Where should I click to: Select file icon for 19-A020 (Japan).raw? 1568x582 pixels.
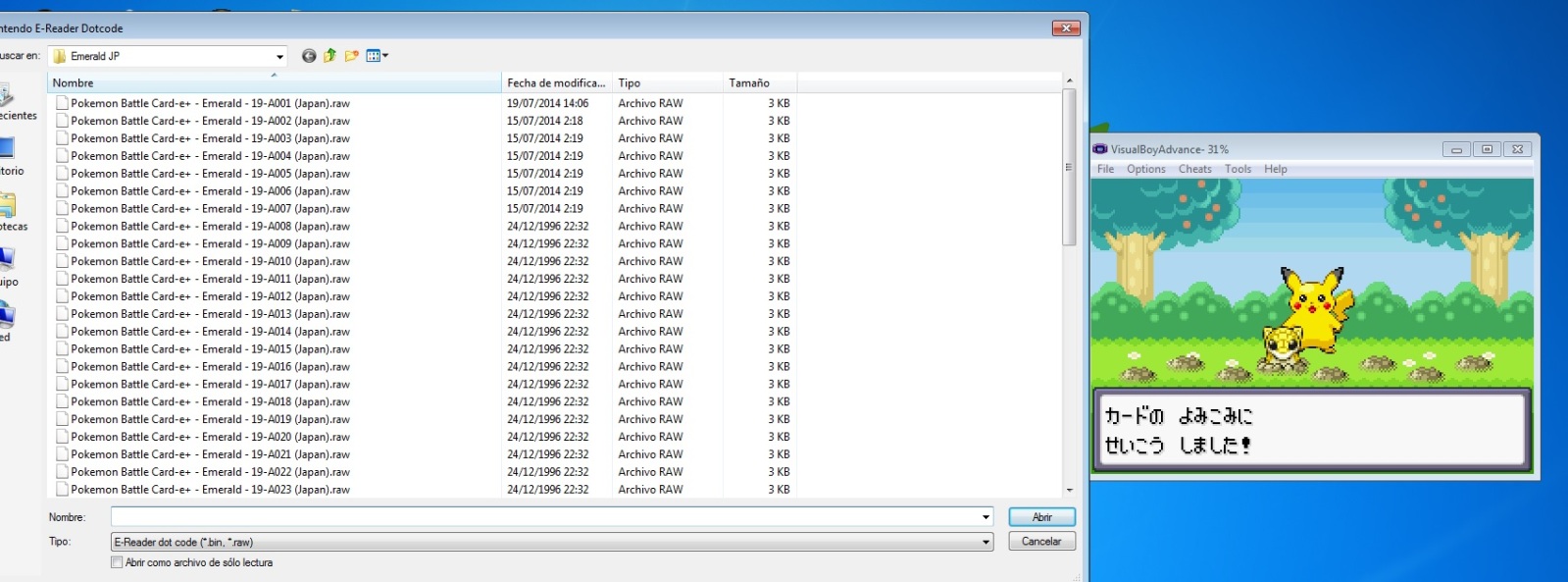click(62, 437)
